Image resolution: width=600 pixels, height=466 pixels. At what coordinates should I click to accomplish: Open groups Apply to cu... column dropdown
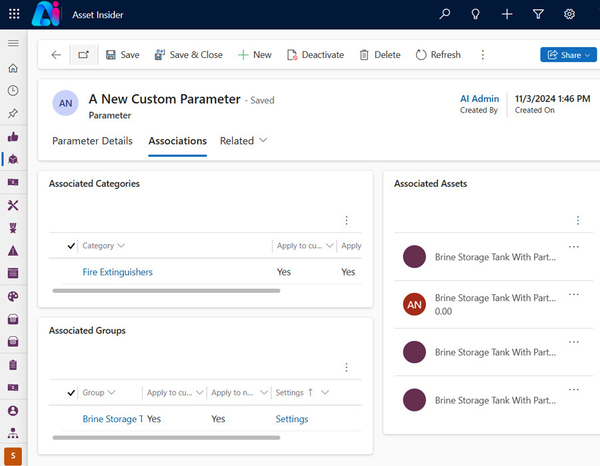175,393
